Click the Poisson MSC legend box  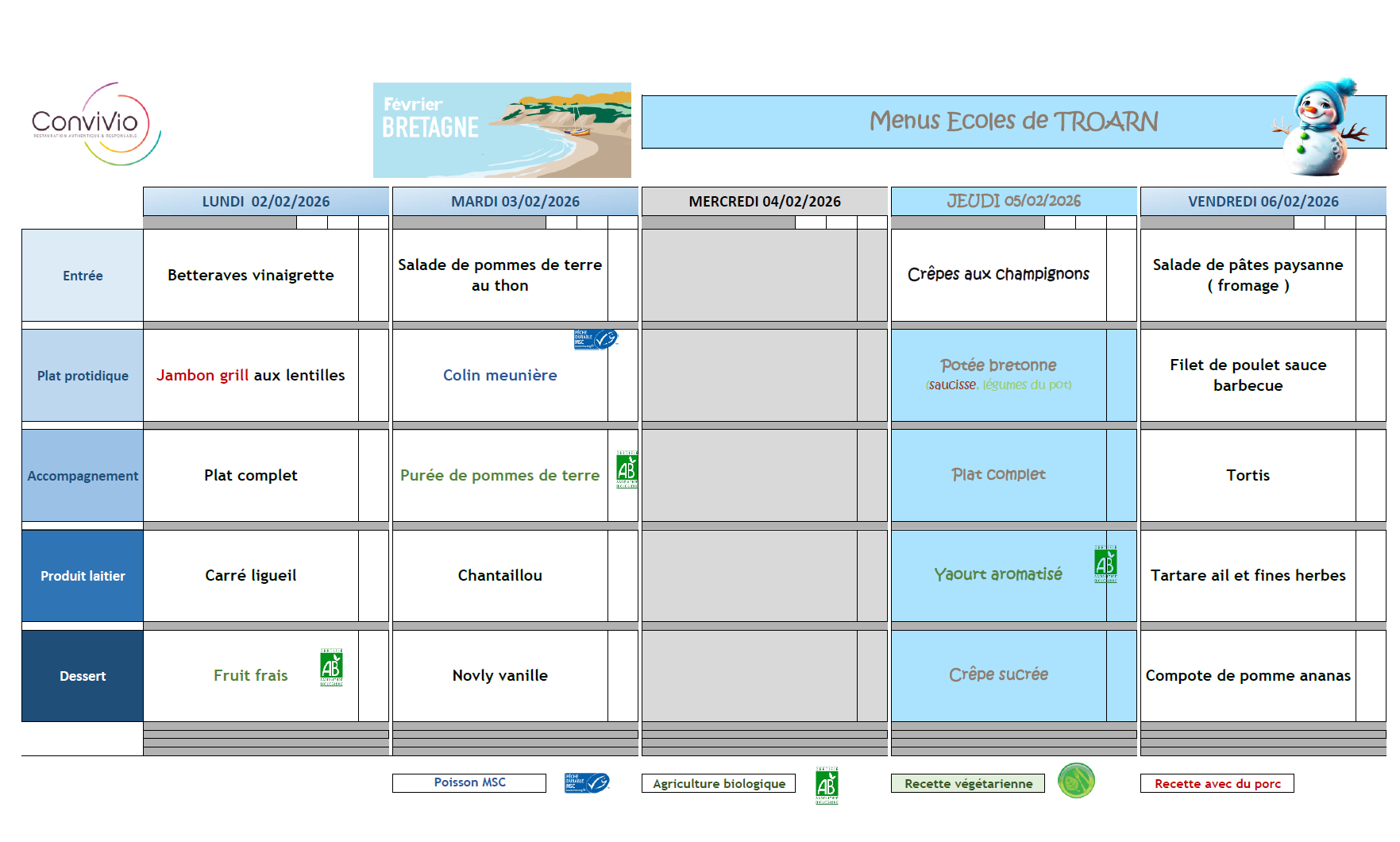[469, 783]
